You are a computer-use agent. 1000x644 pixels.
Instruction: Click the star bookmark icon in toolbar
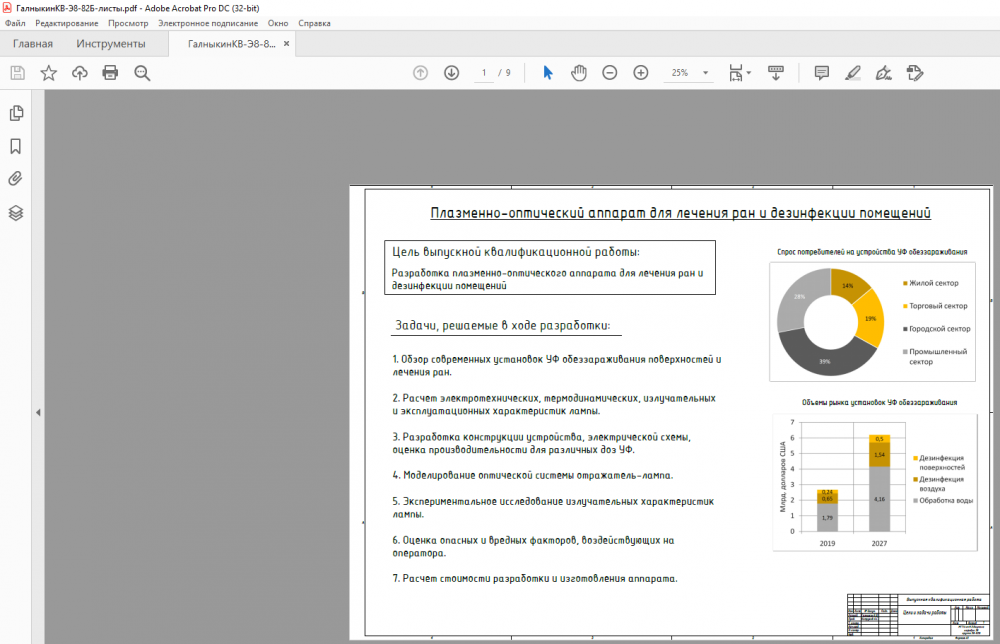tap(48, 73)
